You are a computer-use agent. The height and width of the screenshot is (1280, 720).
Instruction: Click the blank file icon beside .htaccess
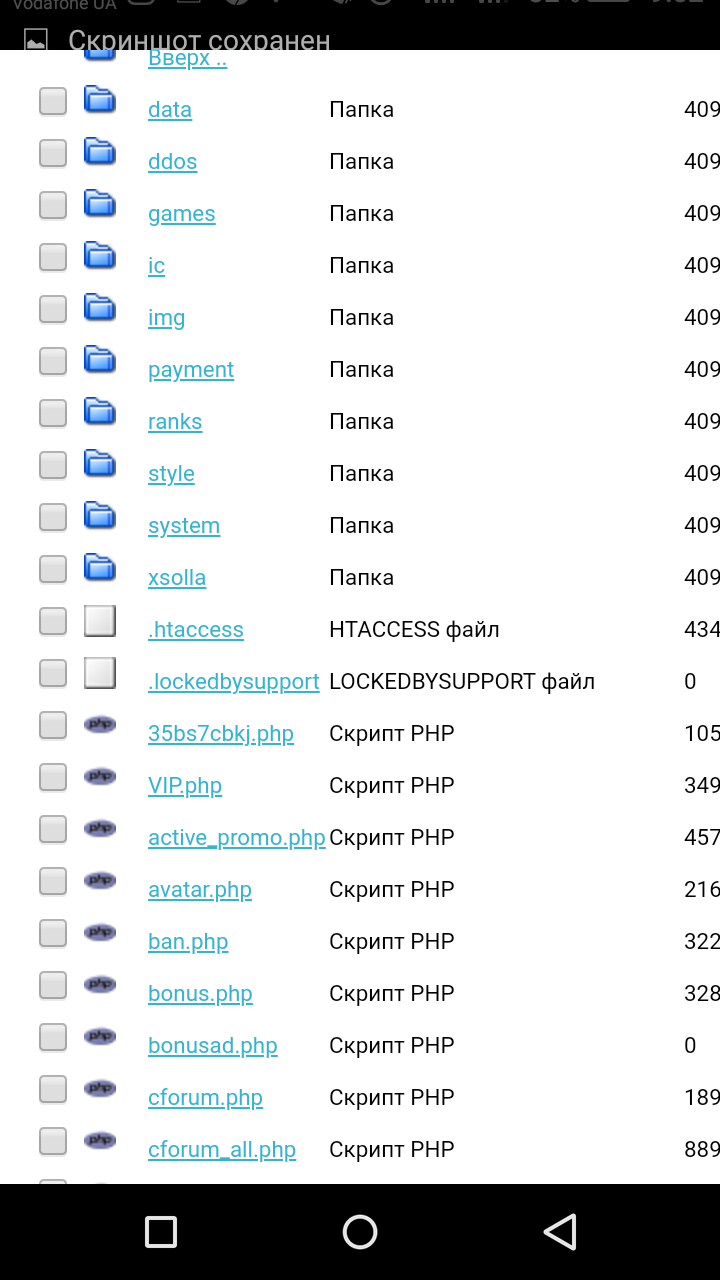click(100, 621)
